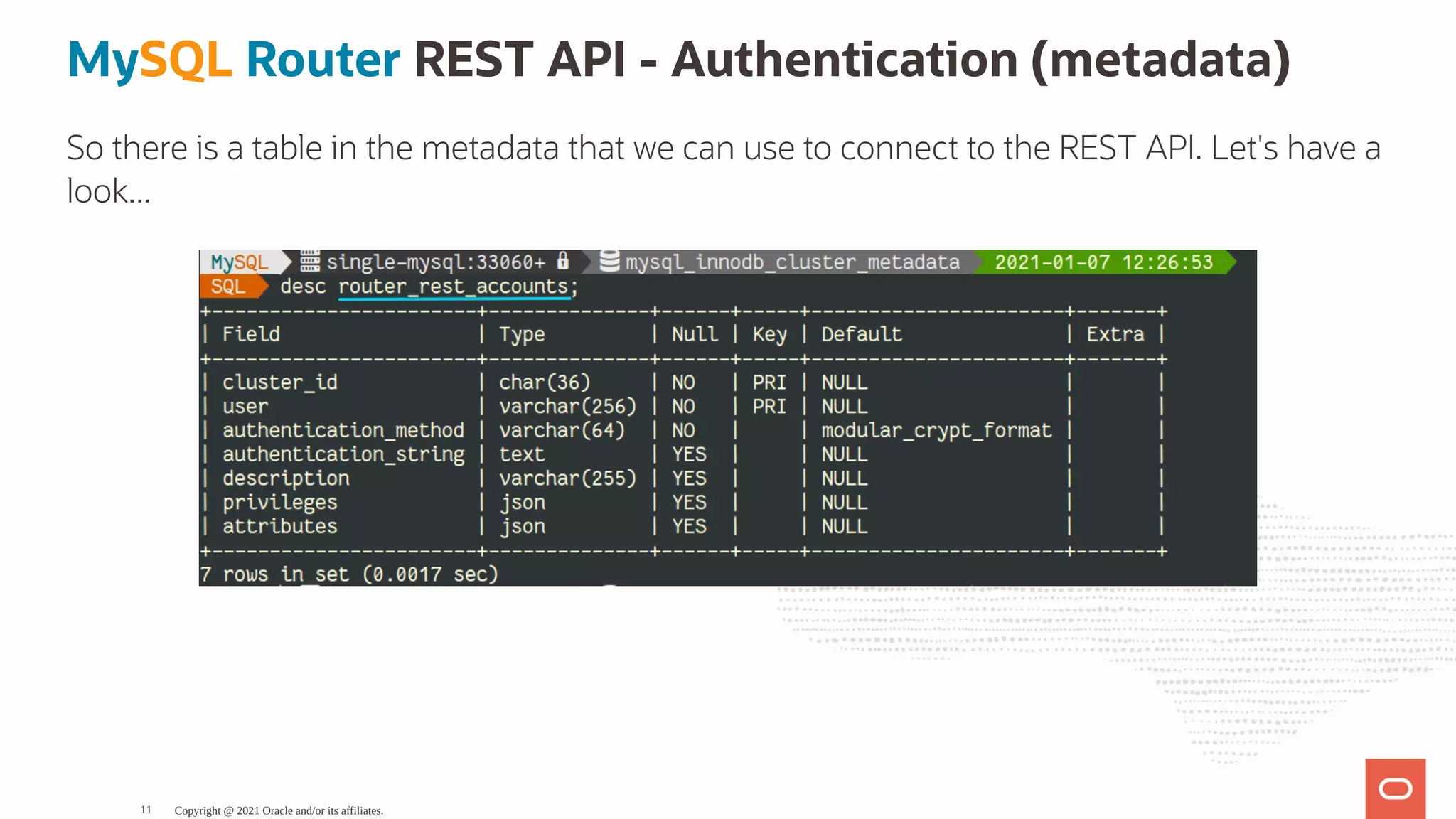Click the single-mysql:33060+ host text
This screenshot has width=1456, height=819.
[436, 262]
